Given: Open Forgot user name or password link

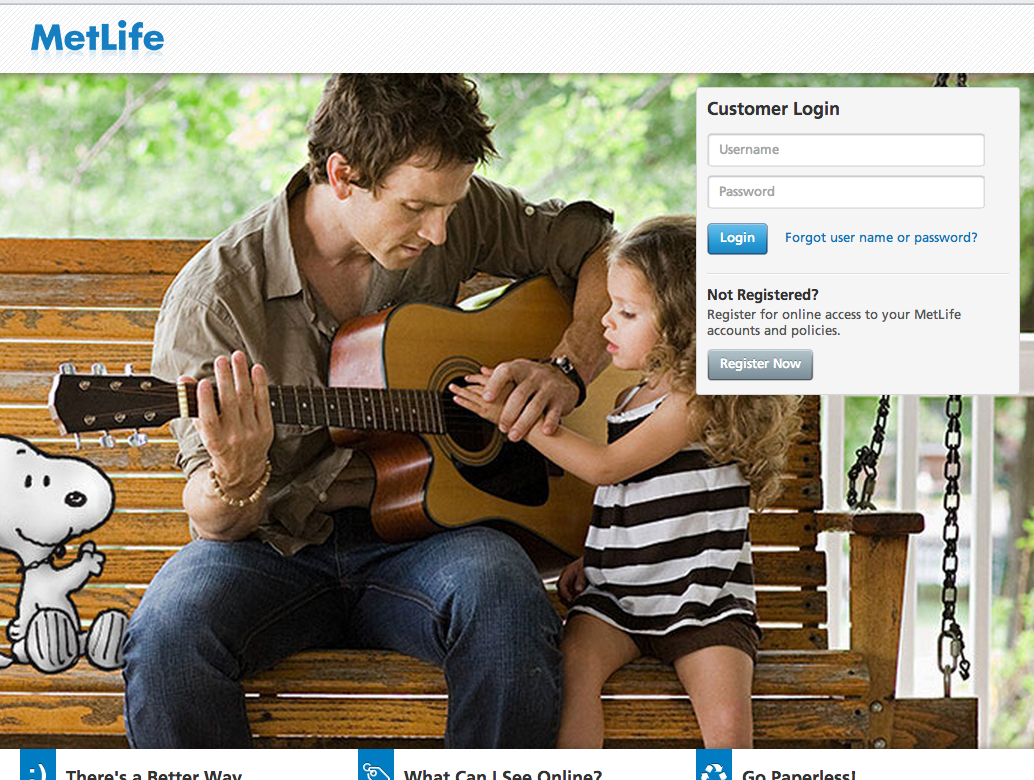Looking at the screenshot, I should click(x=881, y=237).
